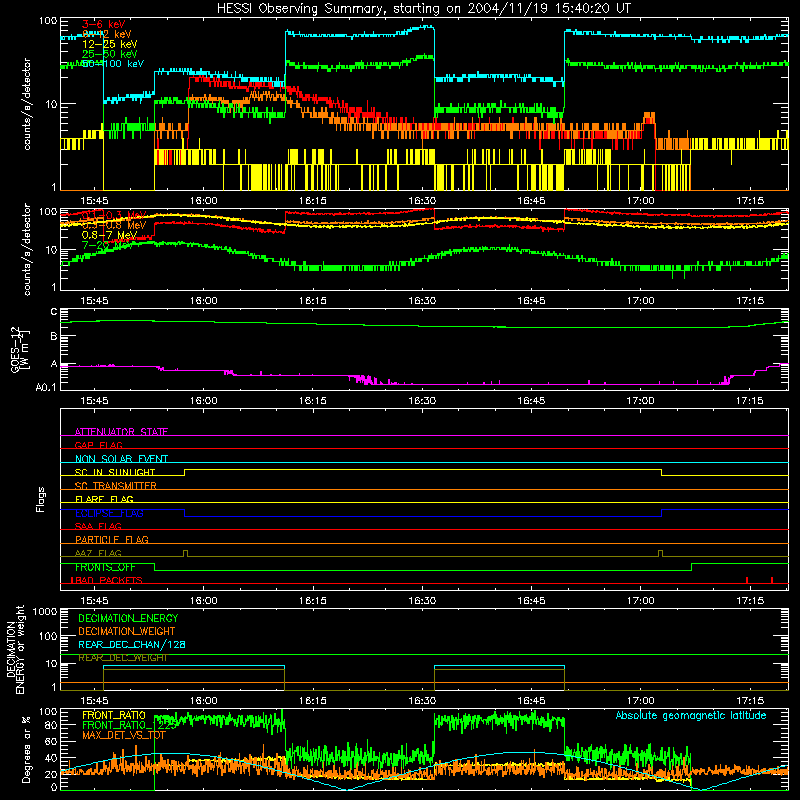The width and height of the screenshot is (800, 800).
Task: Click the REAR_DEC_WEIGHT legend label
Action: coord(122,658)
